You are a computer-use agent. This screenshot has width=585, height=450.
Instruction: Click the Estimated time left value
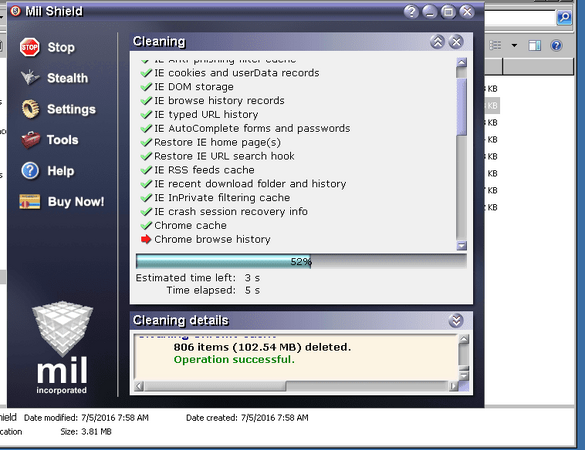point(252,278)
